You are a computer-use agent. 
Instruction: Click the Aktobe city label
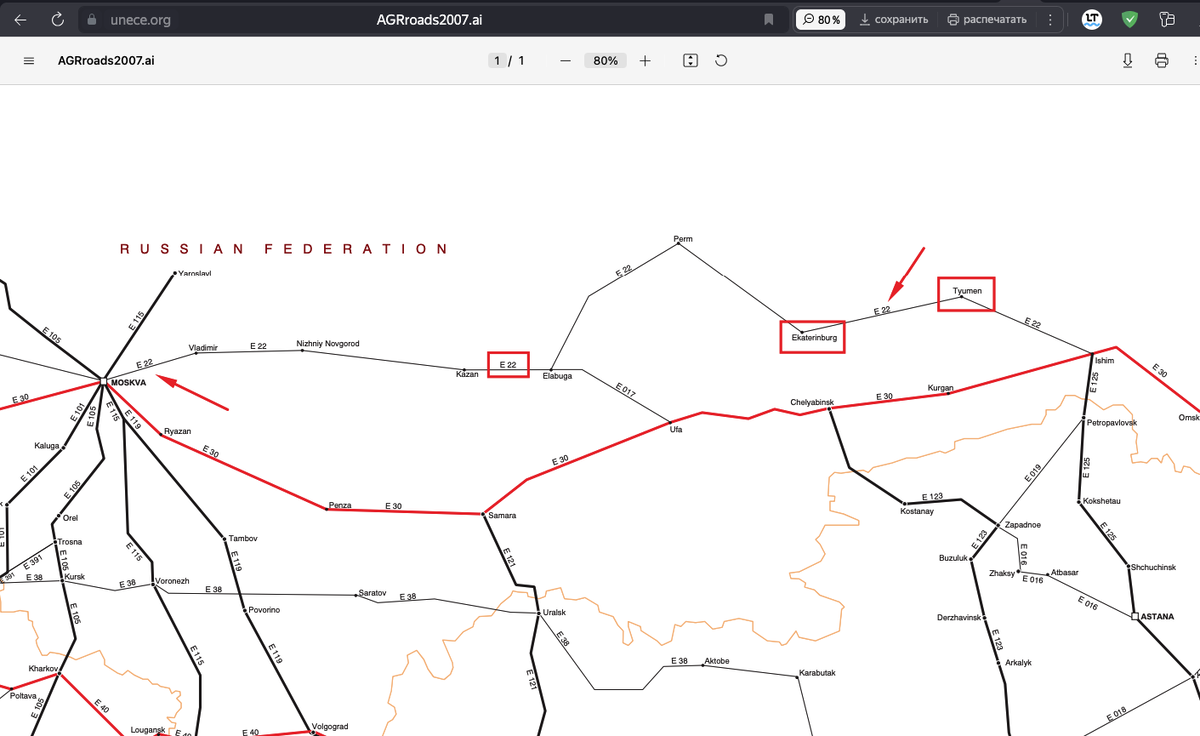coord(717,661)
